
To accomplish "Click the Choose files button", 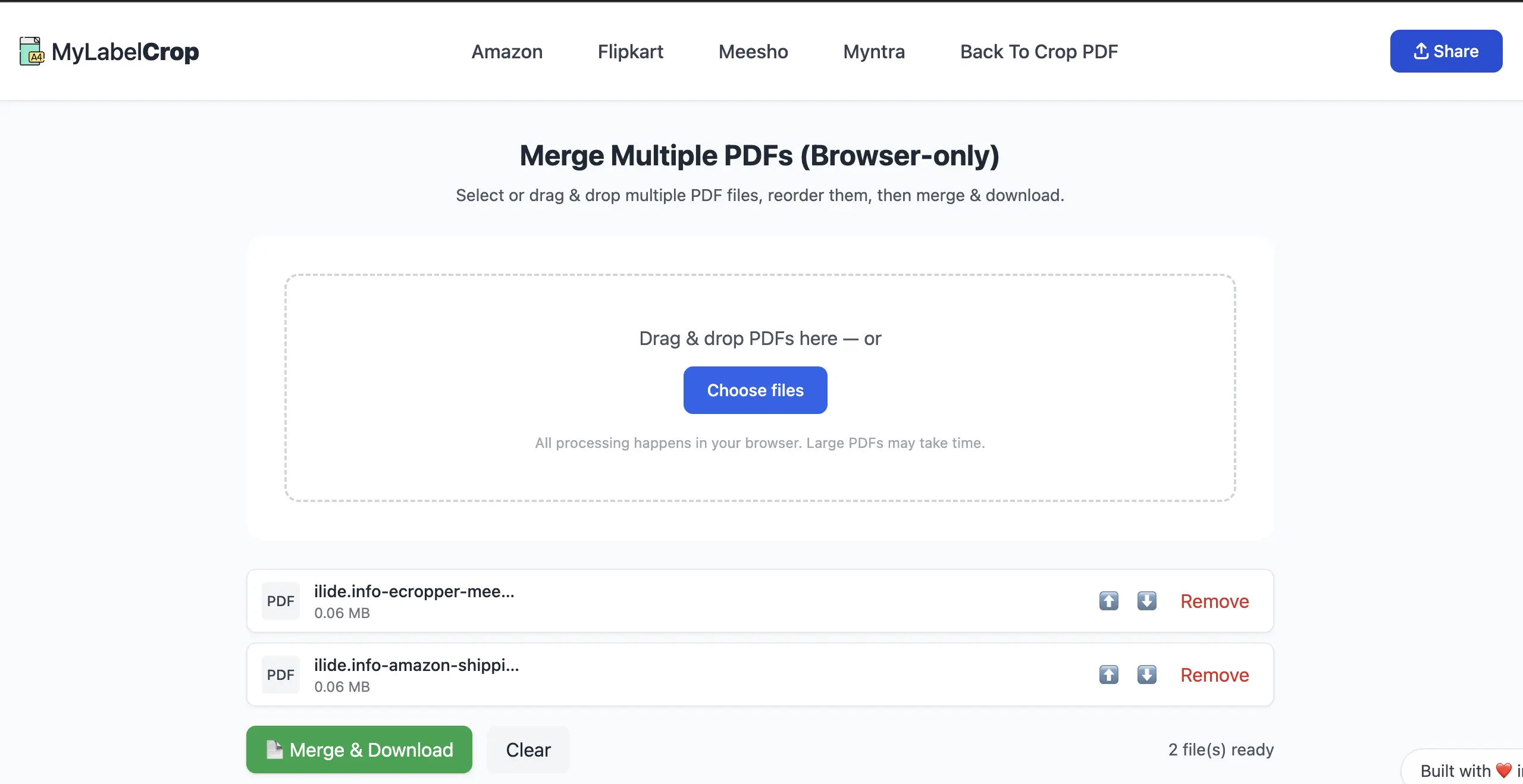I will 755,390.
